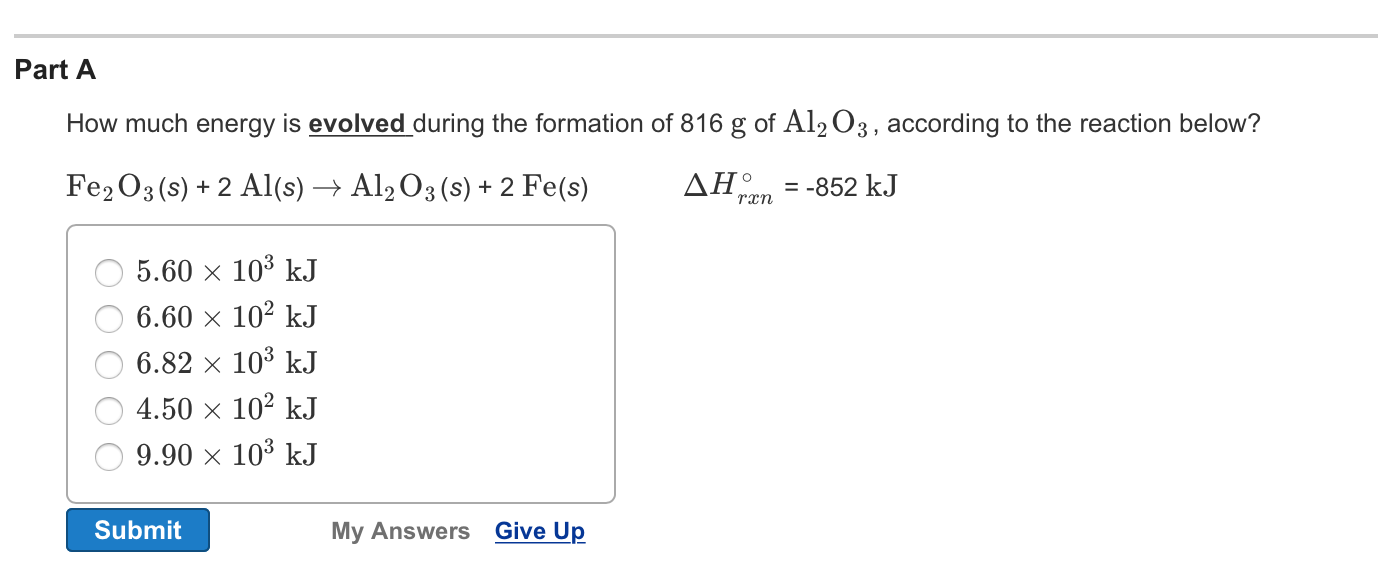
Task: Click the blue Submit button's label text
Action: (x=137, y=530)
